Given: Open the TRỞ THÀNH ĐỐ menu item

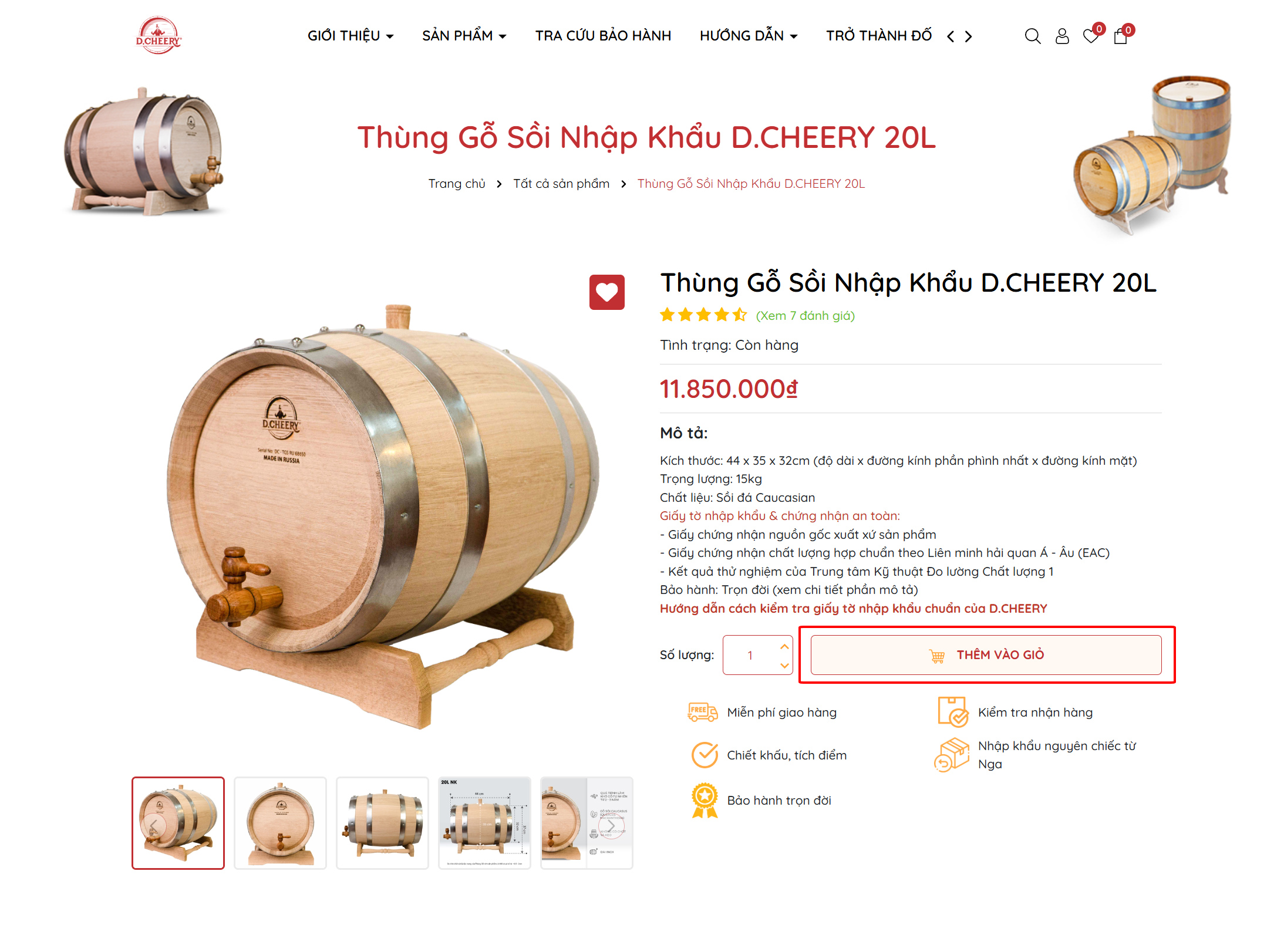Looking at the screenshot, I should click(879, 36).
